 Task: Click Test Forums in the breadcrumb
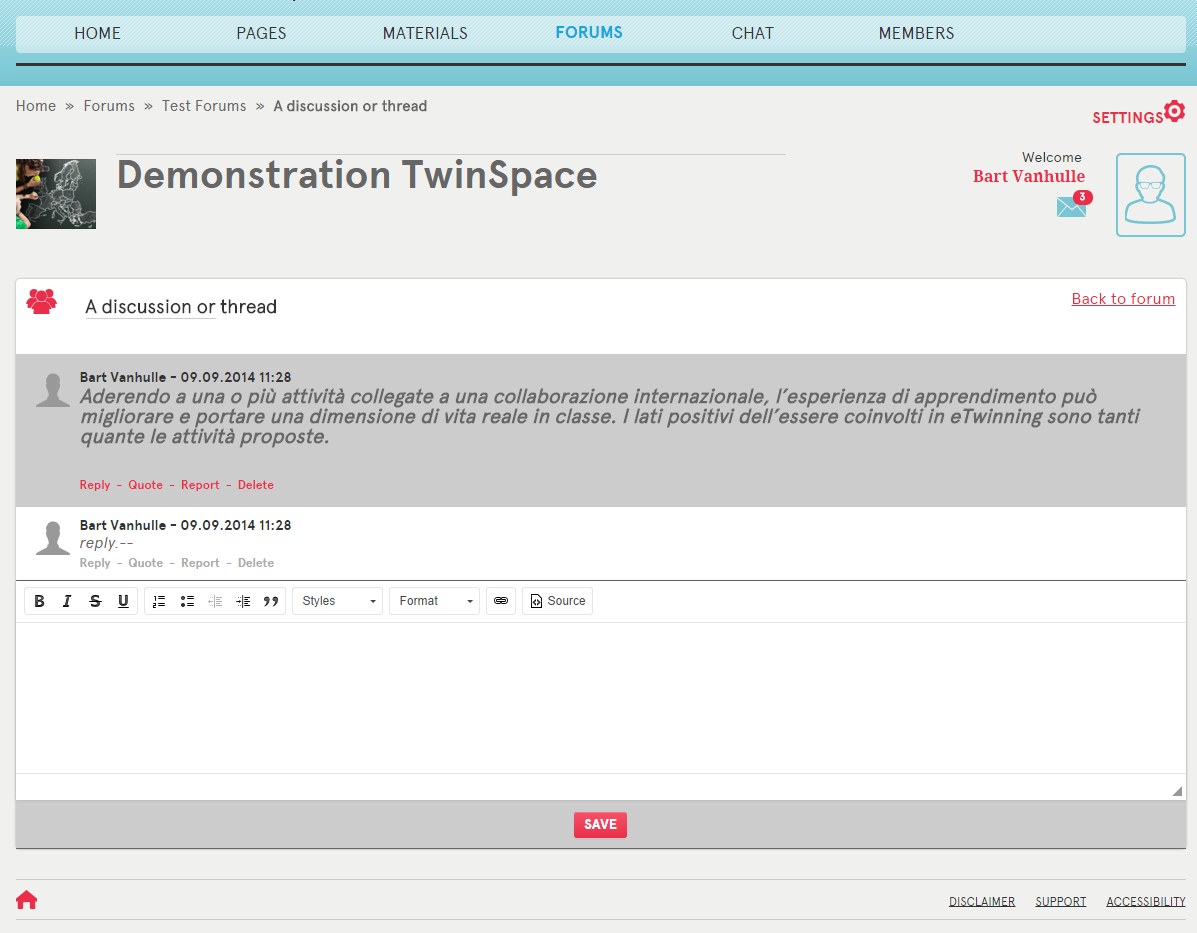coord(204,106)
